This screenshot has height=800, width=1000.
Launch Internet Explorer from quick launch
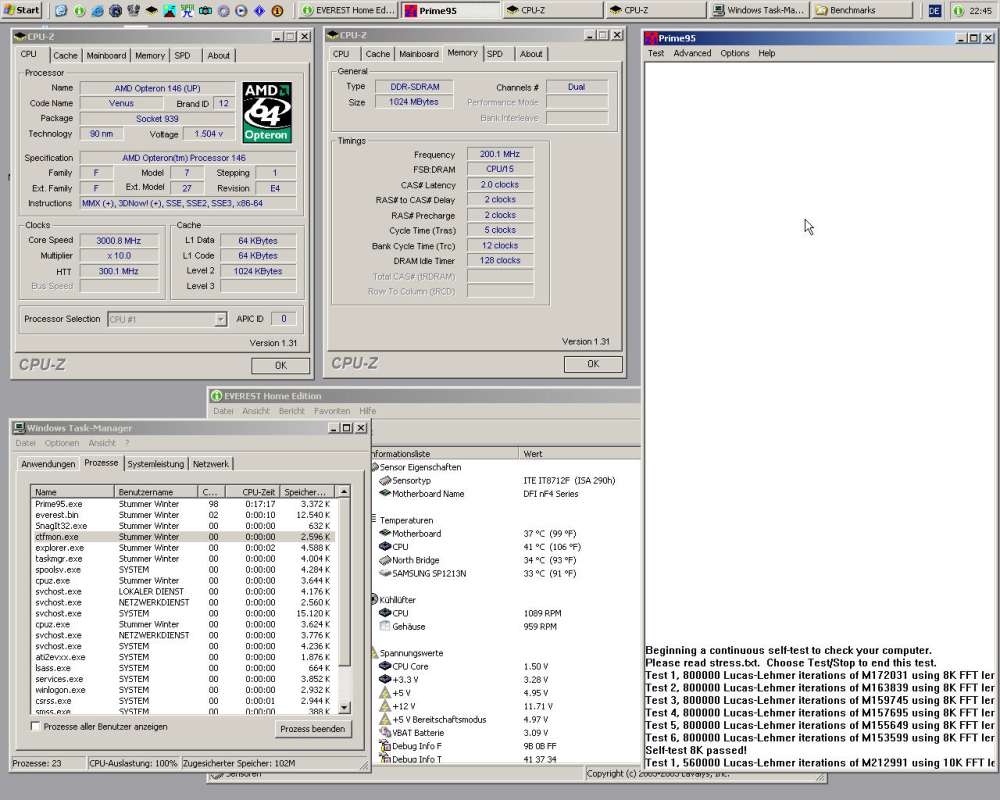97,10
